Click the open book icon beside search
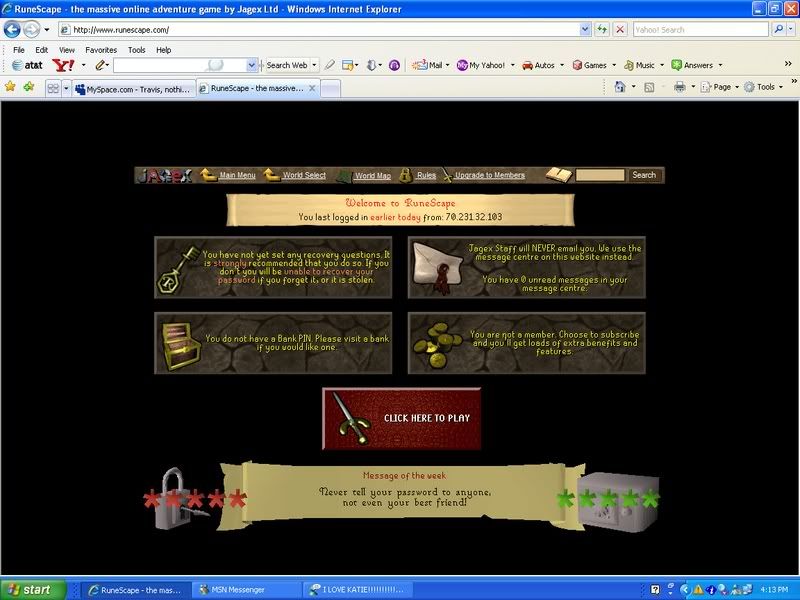 (559, 175)
